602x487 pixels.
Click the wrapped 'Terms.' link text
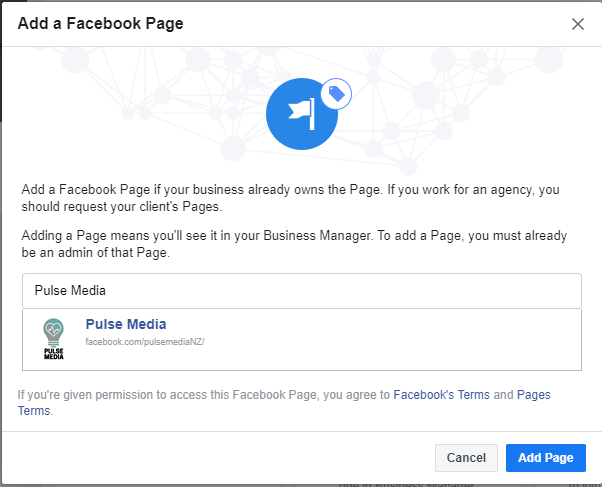pos(34,411)
